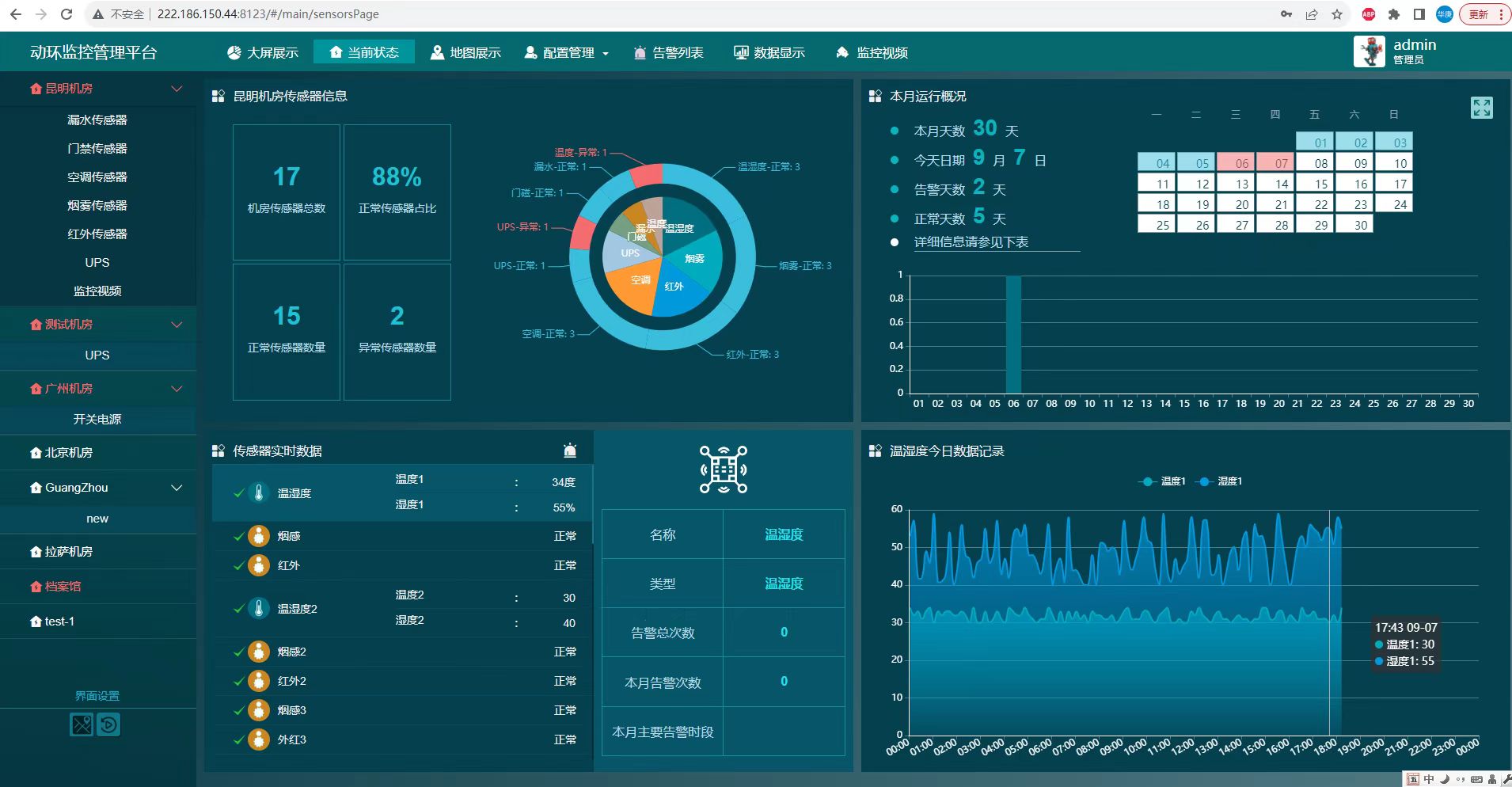
Task: Toggle the 湿度1 legend series in chart
Action: pyautogui.click(x=1220, y=481)
